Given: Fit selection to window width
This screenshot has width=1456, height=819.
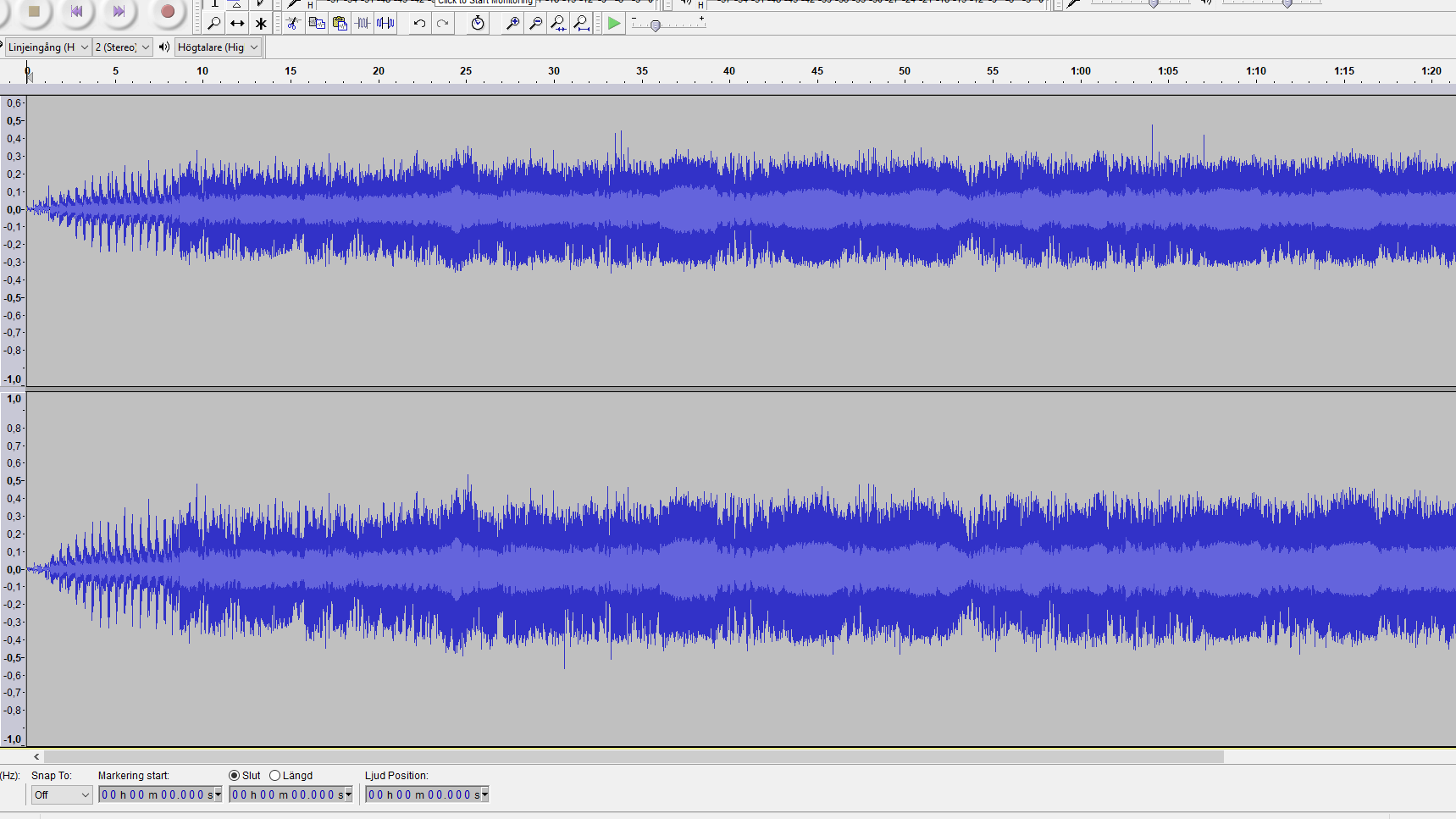Looking at the screenshot, I should 558,24.
